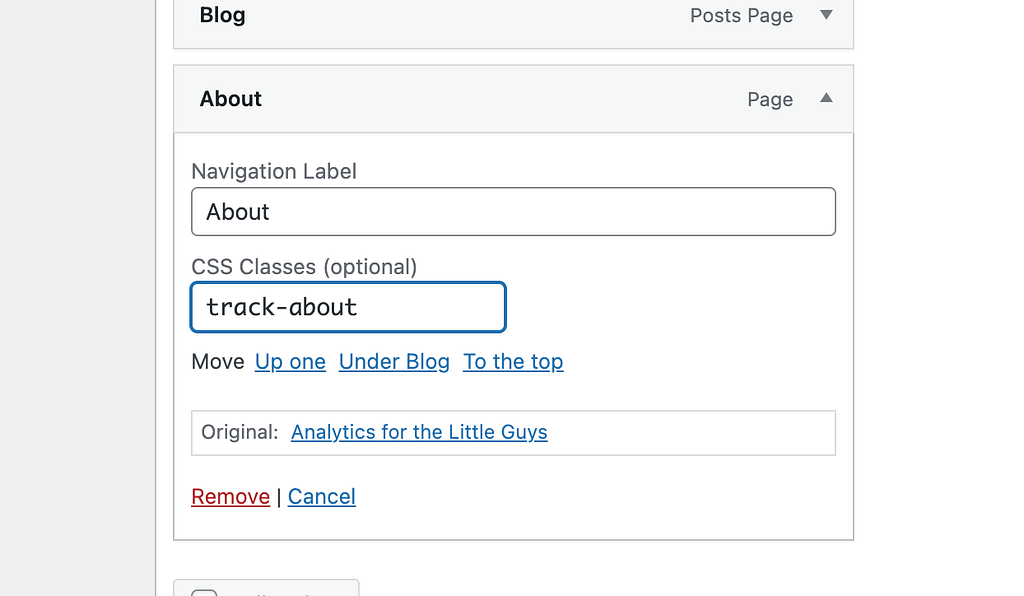Screen dimensions: 1024x596
Task: Click inside the CSS Classes text box
Action: [347, 307]
